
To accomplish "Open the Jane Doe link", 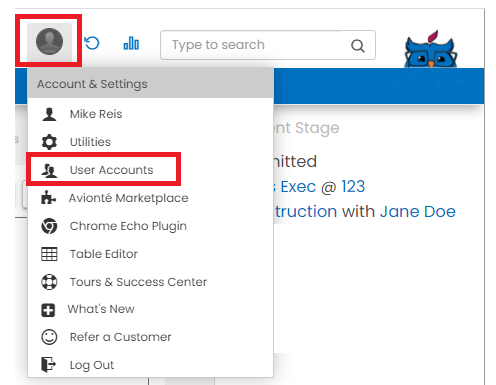I will [x=418, y=212].
